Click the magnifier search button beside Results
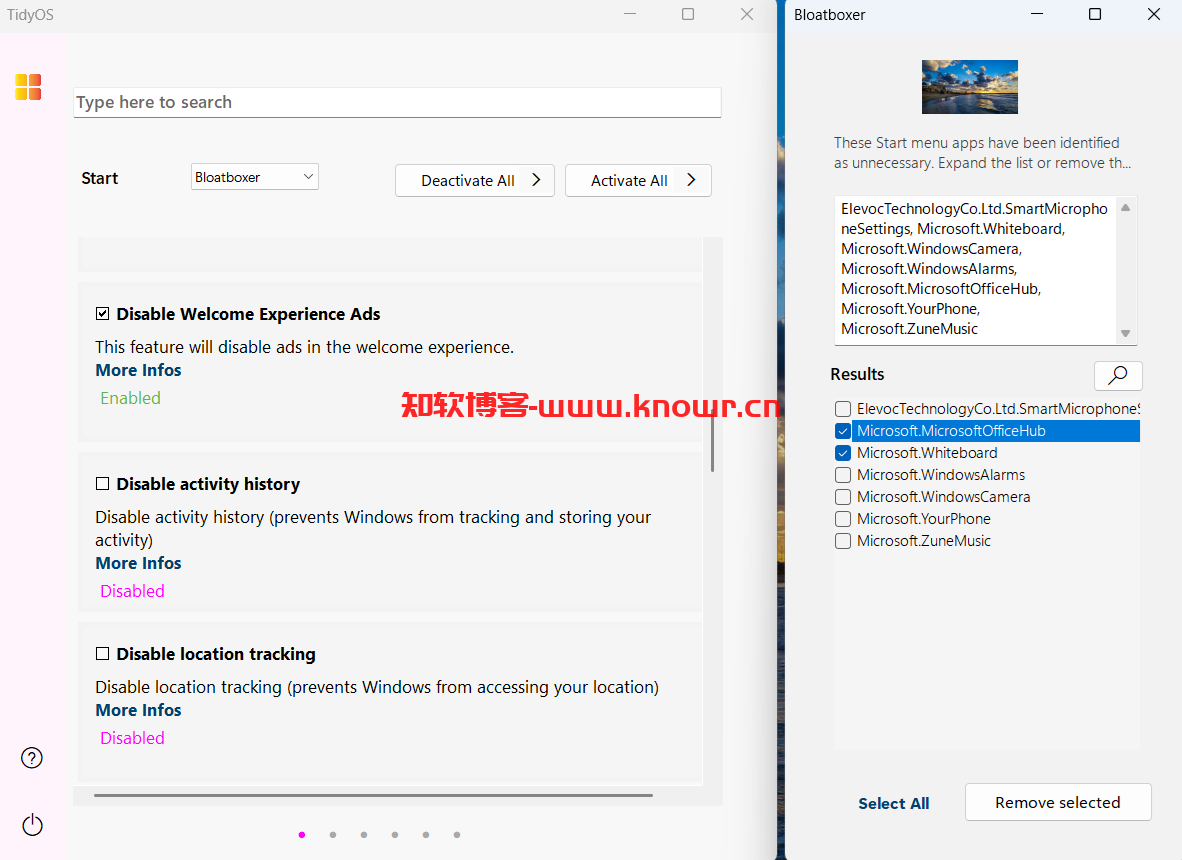Screen dimensions: 1182x860 1118,375
